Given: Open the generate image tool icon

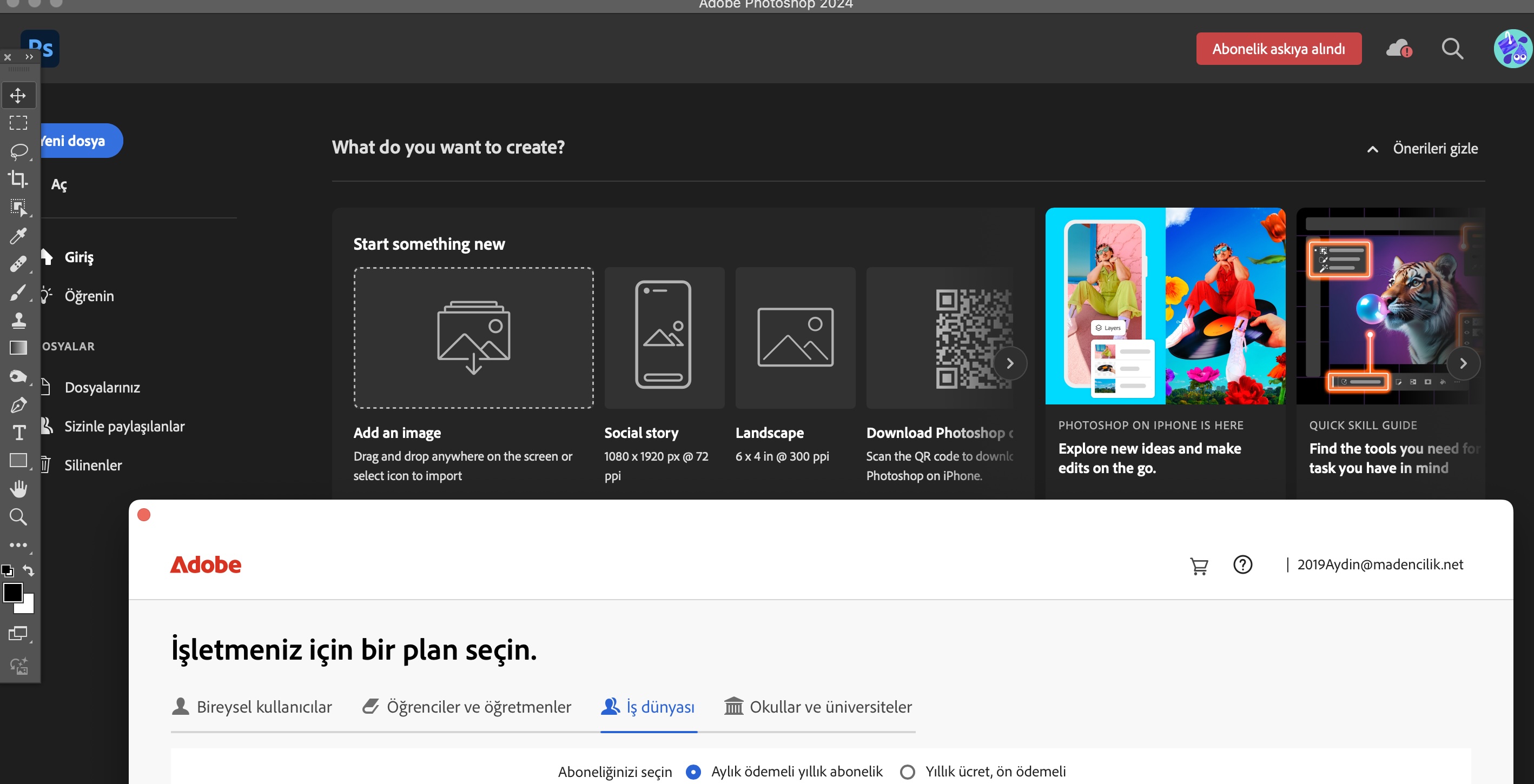Looking at the screenshot, I should click(x=18, y=666).
